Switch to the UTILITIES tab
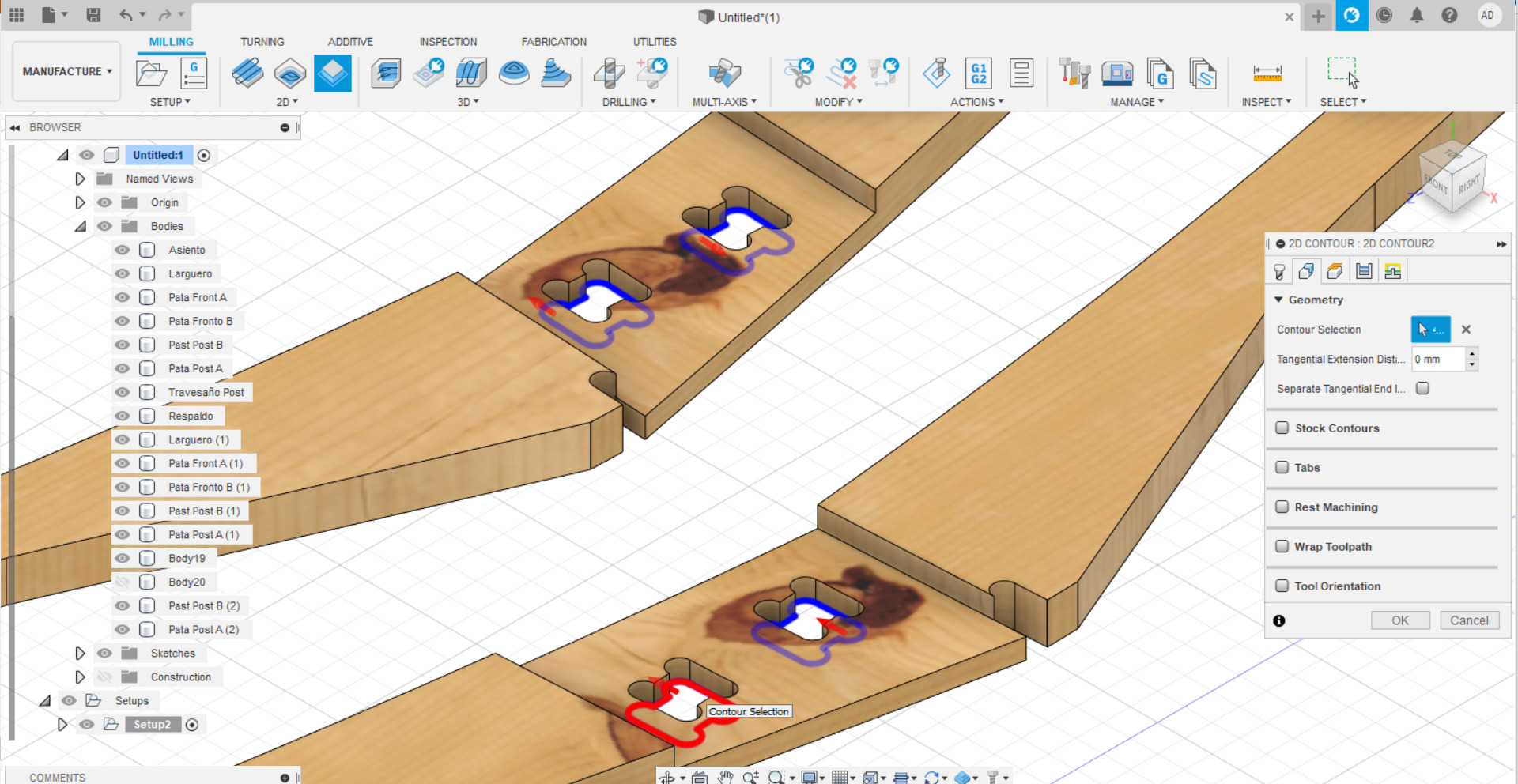This screenshot has width=1518, height=784. [x=655, y=42]
